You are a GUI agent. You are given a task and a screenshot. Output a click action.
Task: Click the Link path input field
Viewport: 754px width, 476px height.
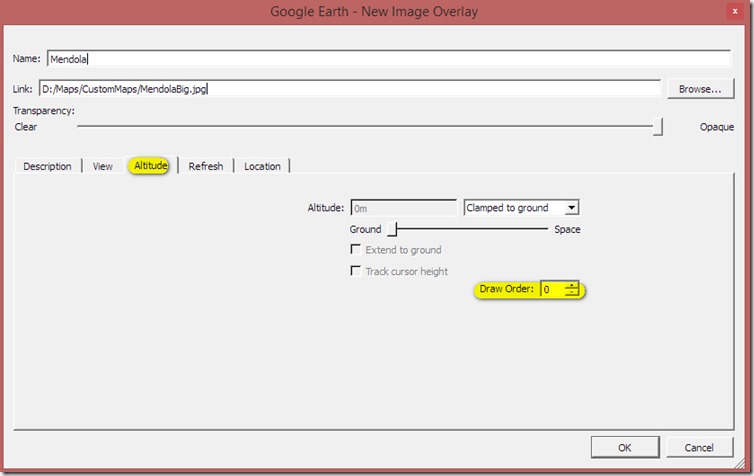pos(350,89)
